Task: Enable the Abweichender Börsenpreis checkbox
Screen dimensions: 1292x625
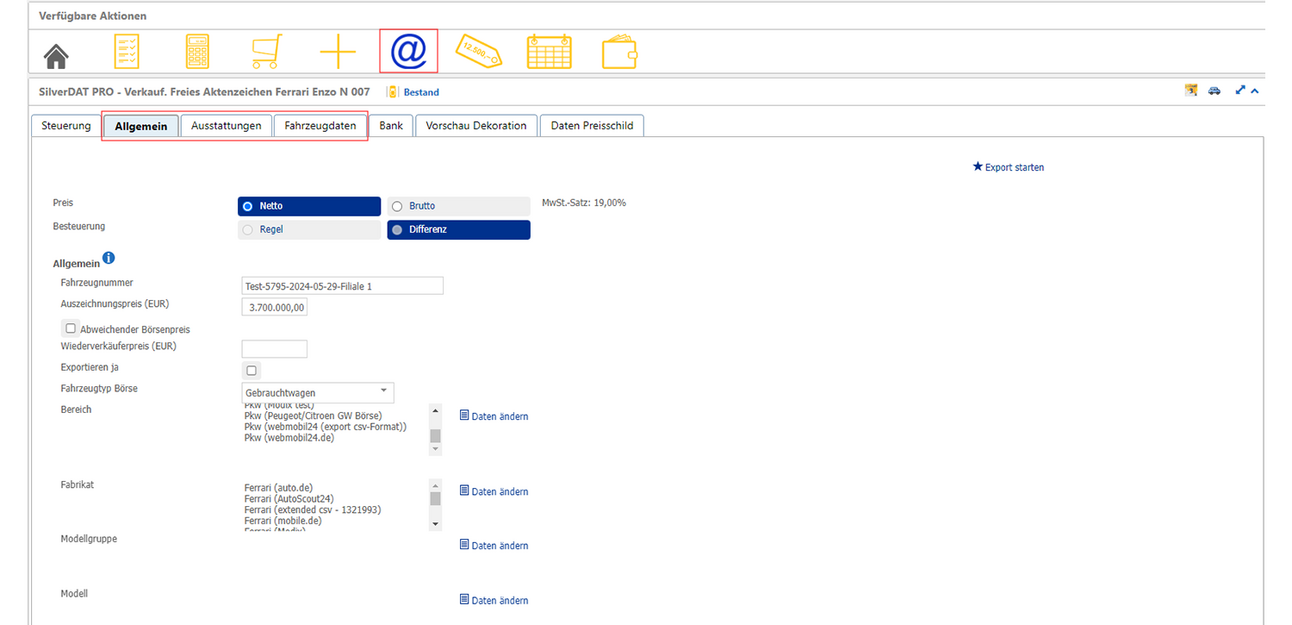Action: (70, 328)
